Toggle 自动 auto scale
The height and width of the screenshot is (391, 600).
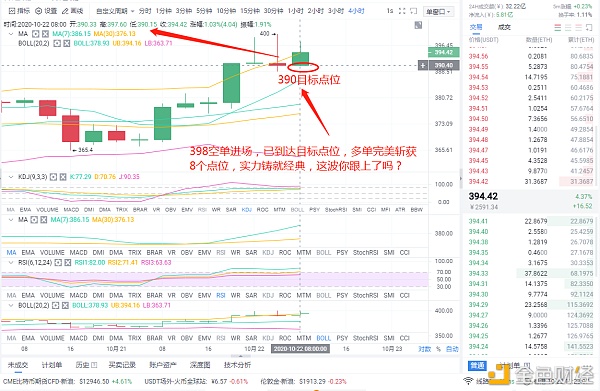pyautogui.click(x=452, y=349)
